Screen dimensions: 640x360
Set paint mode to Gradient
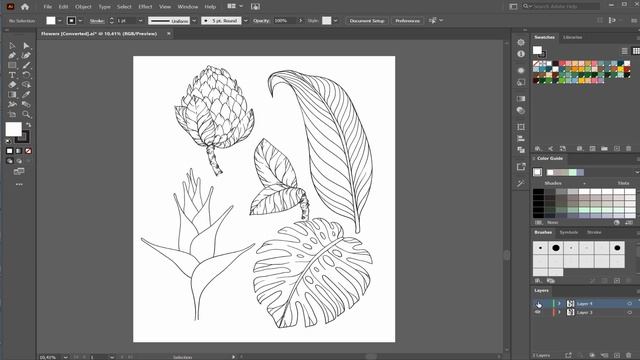click(x=19, y=151)
